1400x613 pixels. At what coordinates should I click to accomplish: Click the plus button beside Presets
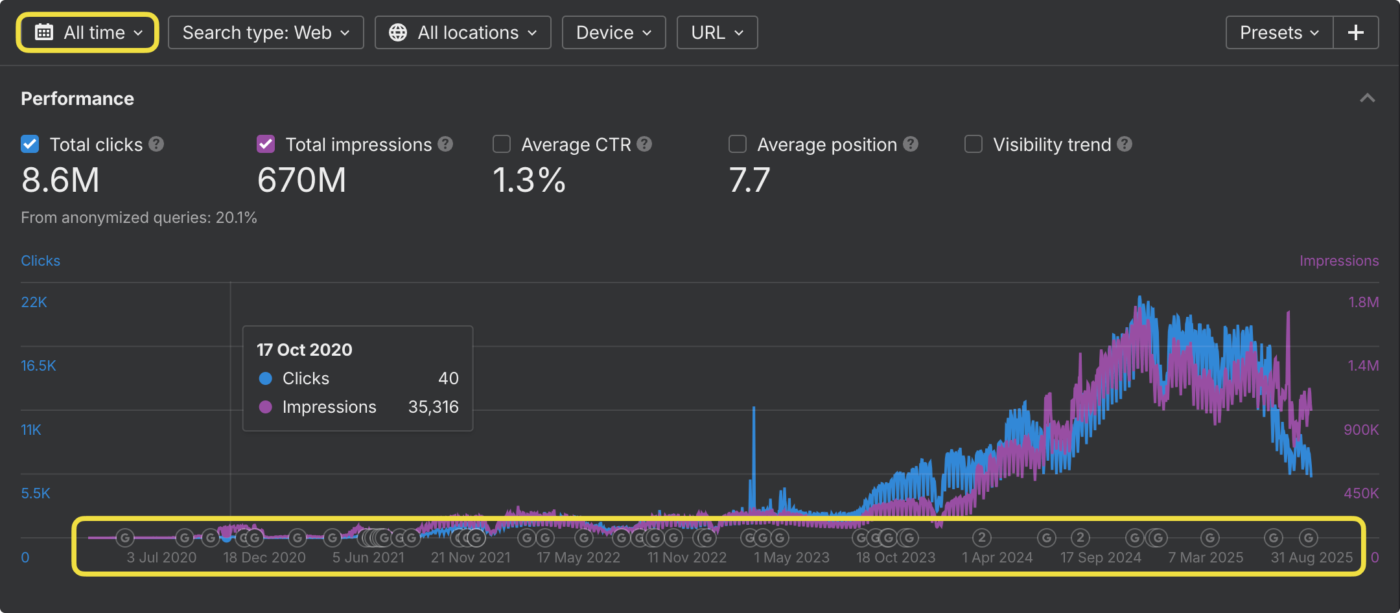click(x=1356, y=32)
